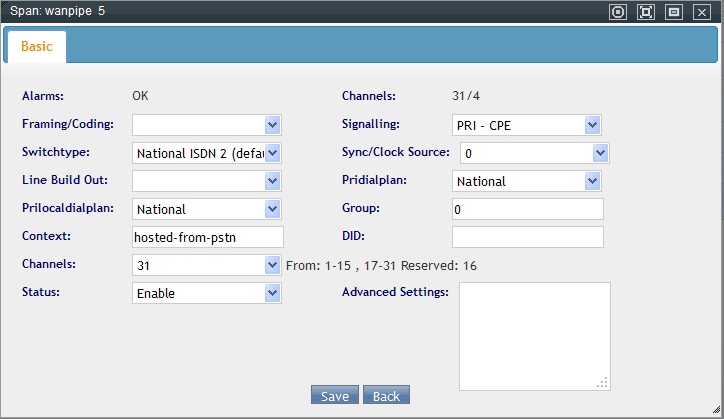The width and height of the screenshot is (724, 419).
Task: Expand the Line Build Out dropdown
Action: click(208, 181)
